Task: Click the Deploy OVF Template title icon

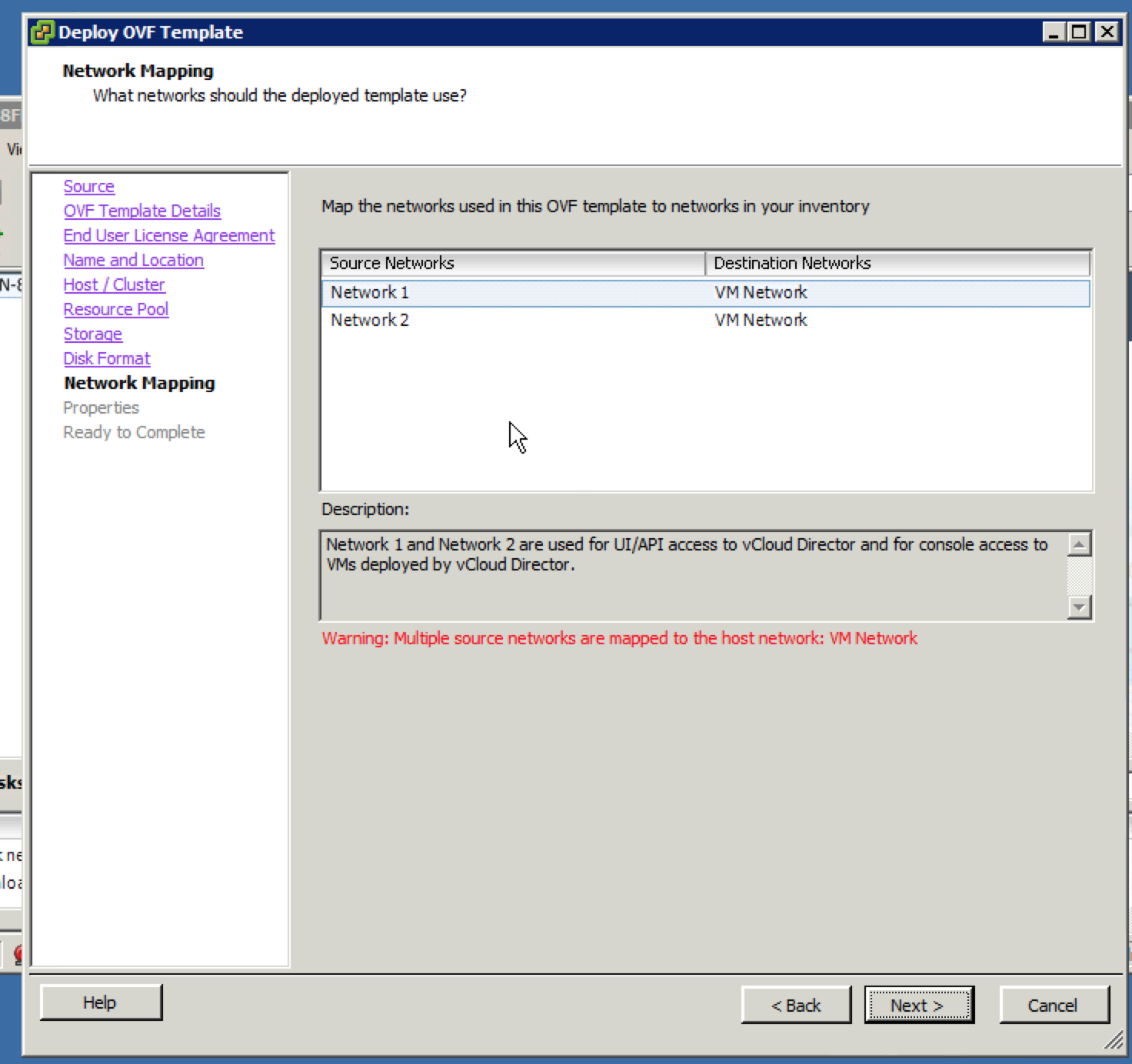Action: [x=42, y=32]
